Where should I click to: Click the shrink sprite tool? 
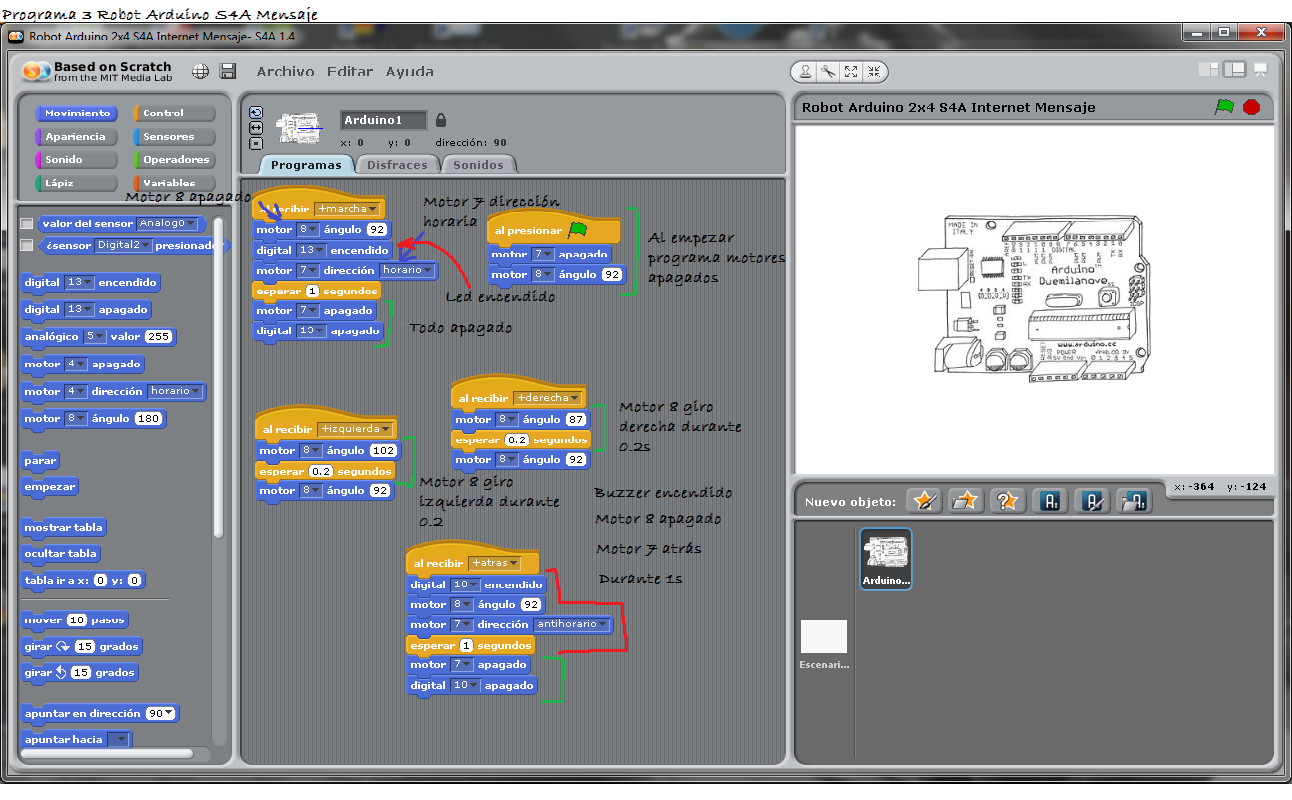click(x=874, y=72)
